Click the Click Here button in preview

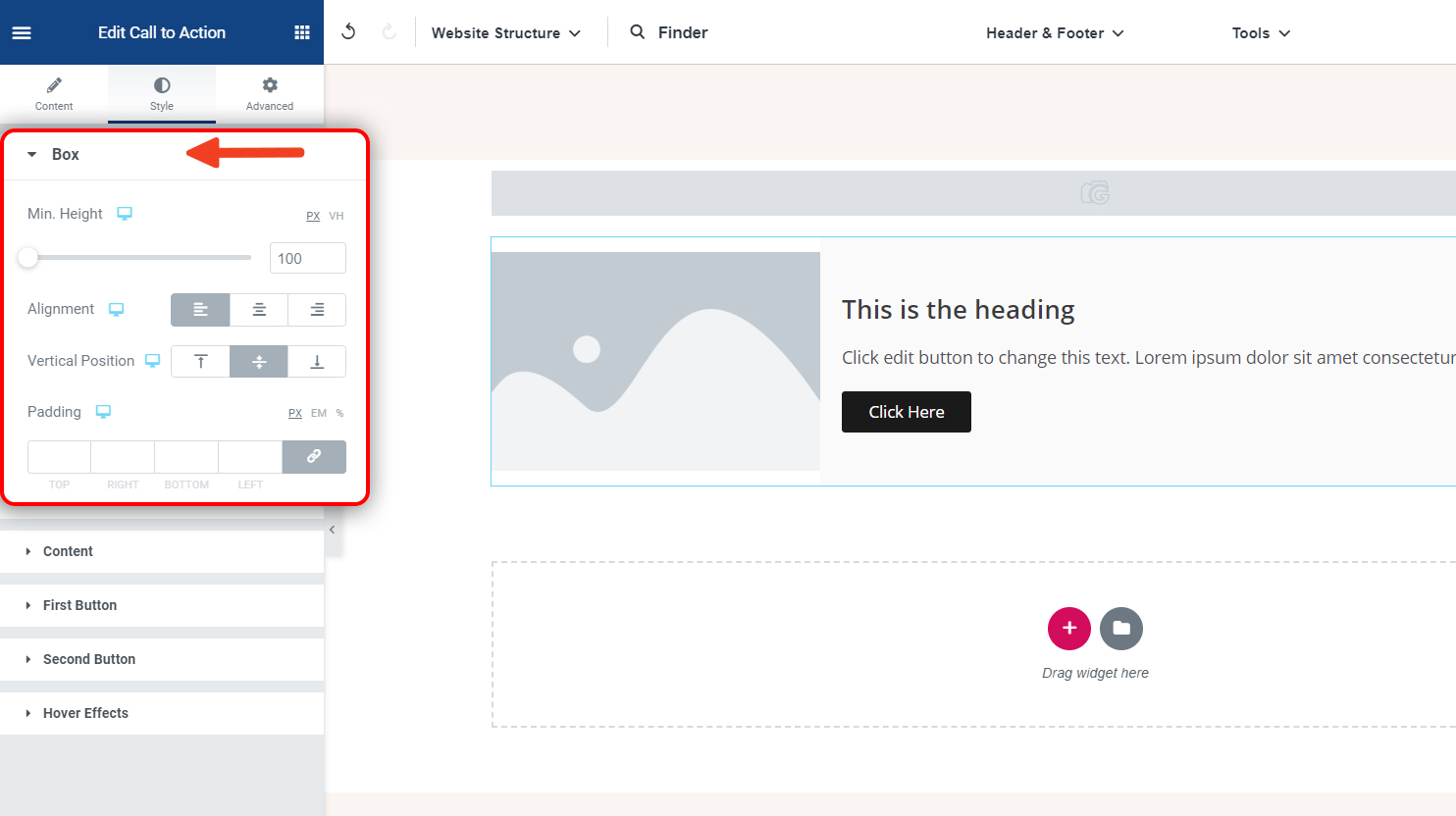[907, 412]
